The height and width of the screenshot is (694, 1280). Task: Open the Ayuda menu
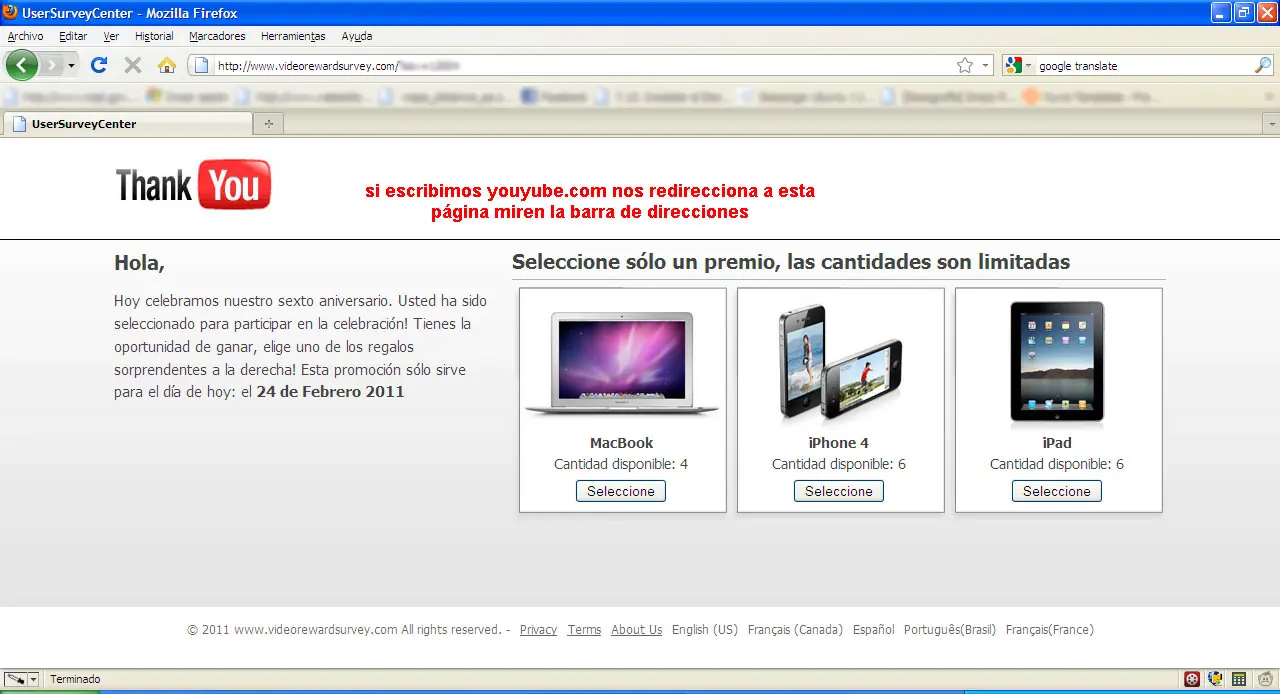click(357, 36)
